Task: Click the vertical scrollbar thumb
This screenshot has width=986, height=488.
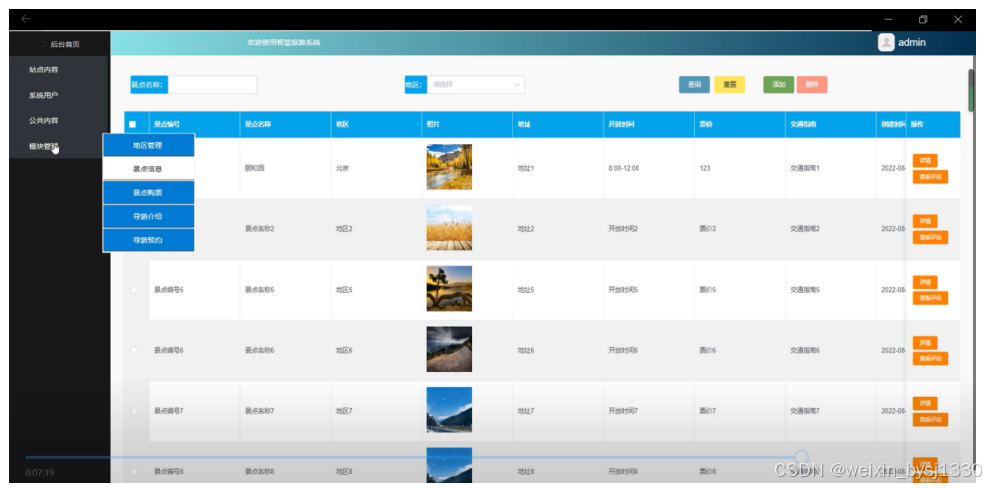Action: (971, 91)
